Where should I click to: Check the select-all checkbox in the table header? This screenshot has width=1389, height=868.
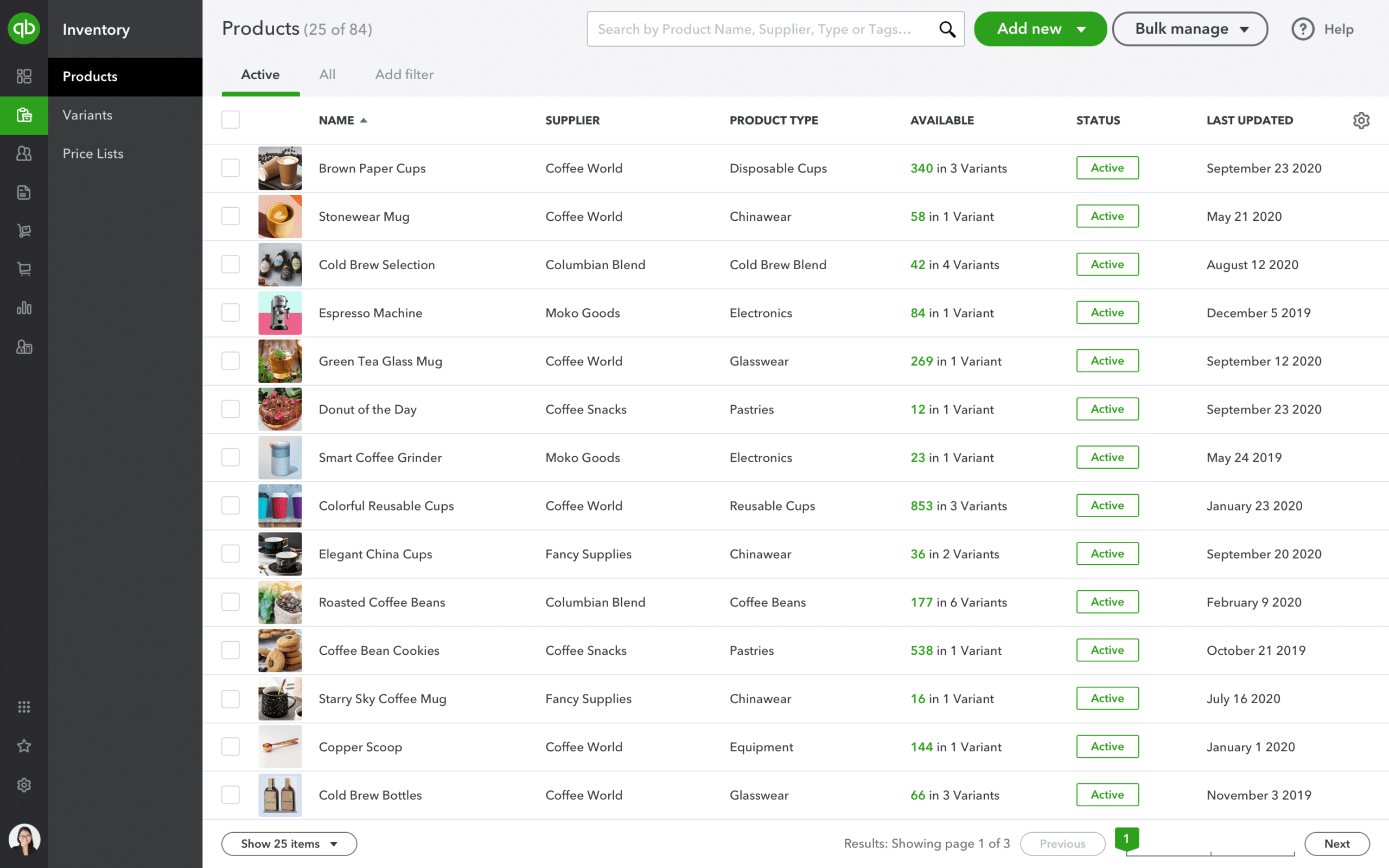230,119
